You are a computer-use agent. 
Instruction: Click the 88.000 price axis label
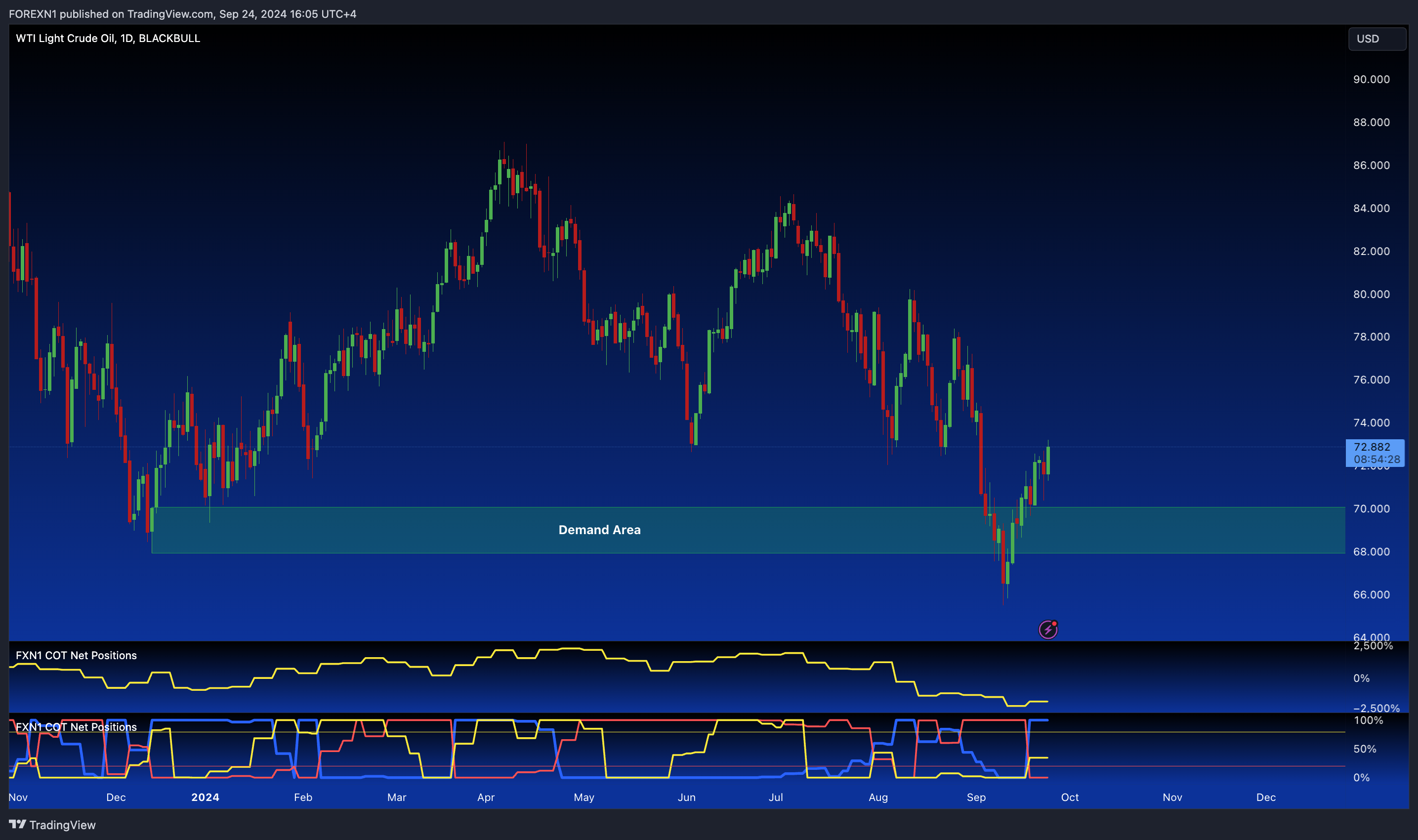(x=1371, y=122)
